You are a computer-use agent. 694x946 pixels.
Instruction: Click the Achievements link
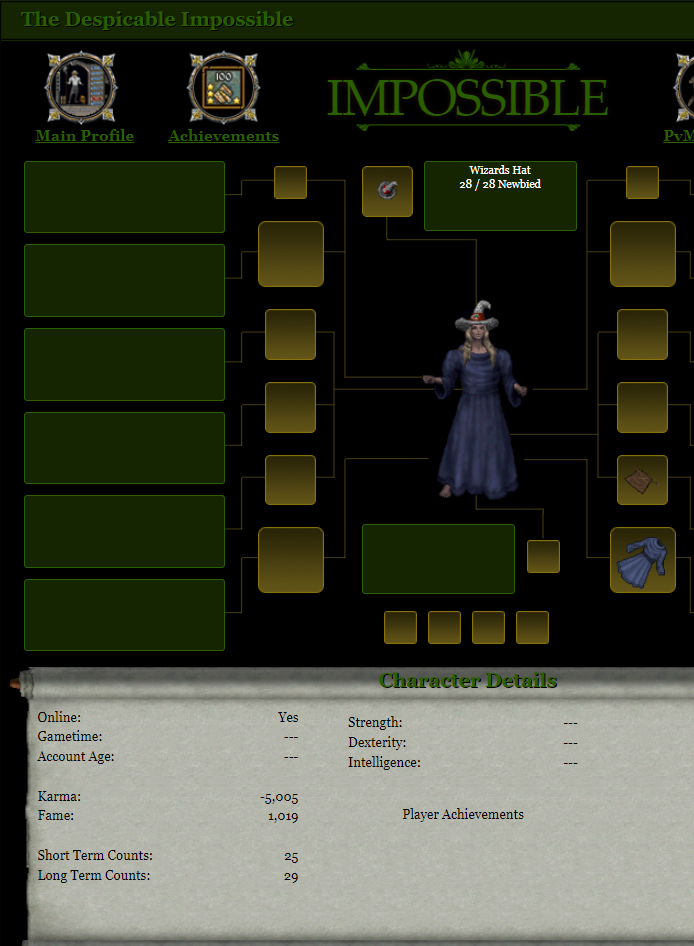(x=223, y=136)
